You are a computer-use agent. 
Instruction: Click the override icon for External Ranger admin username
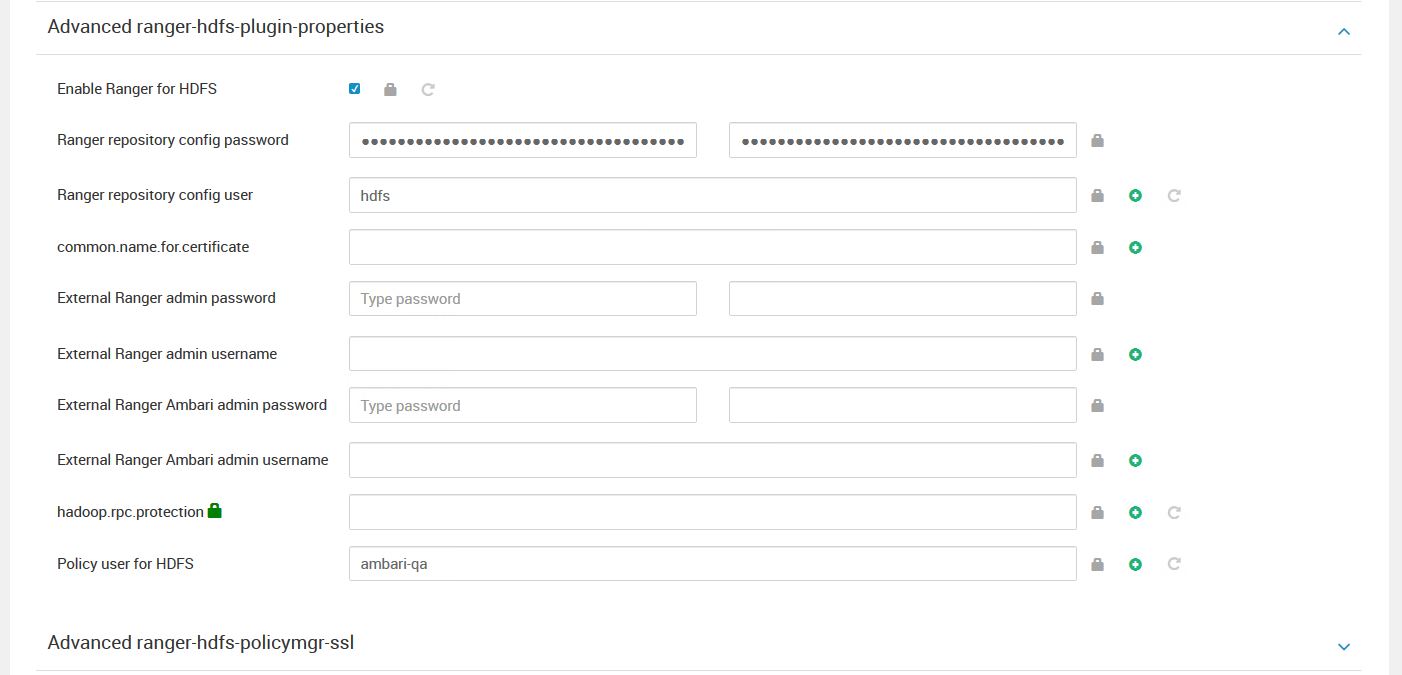pyautogui.click(x=1135, y=354)
